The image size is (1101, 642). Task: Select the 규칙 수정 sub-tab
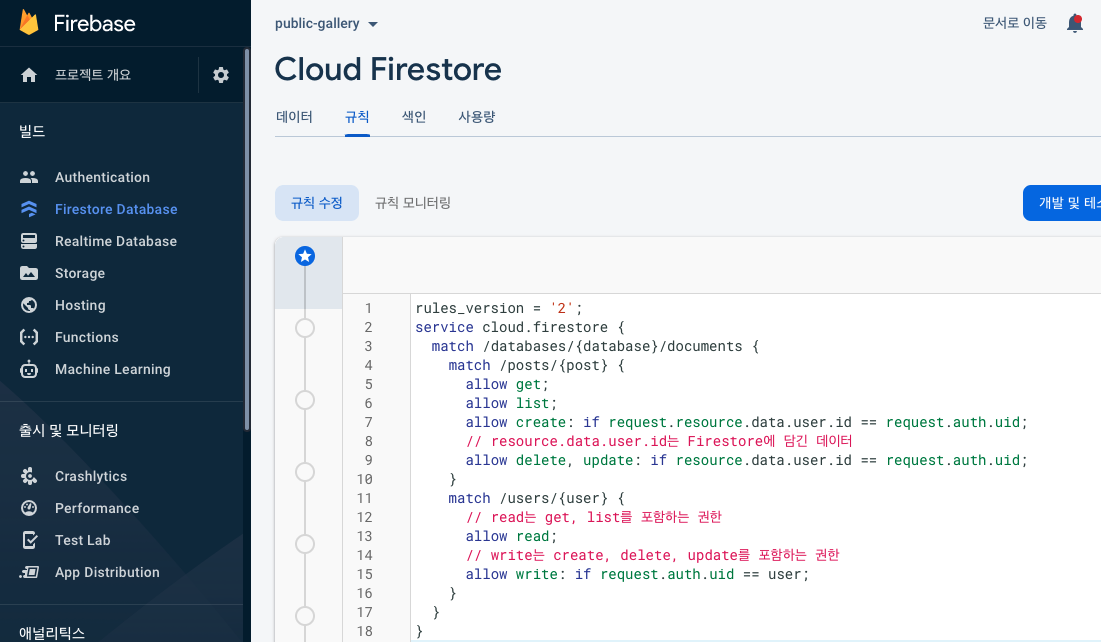point(317,203)
